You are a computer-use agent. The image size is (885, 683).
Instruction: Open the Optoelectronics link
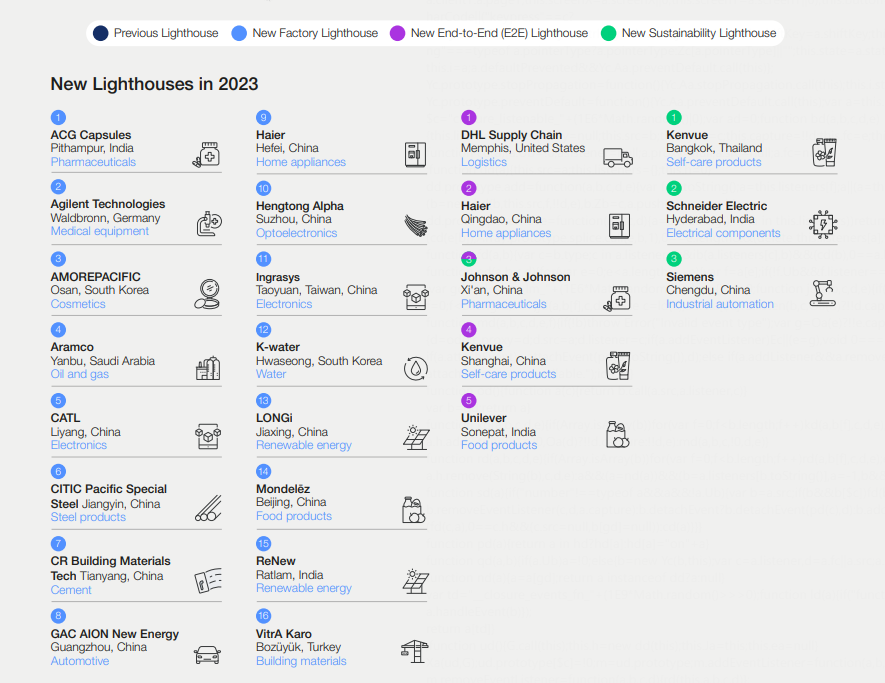pyautogui.click(x=296, y=233)
